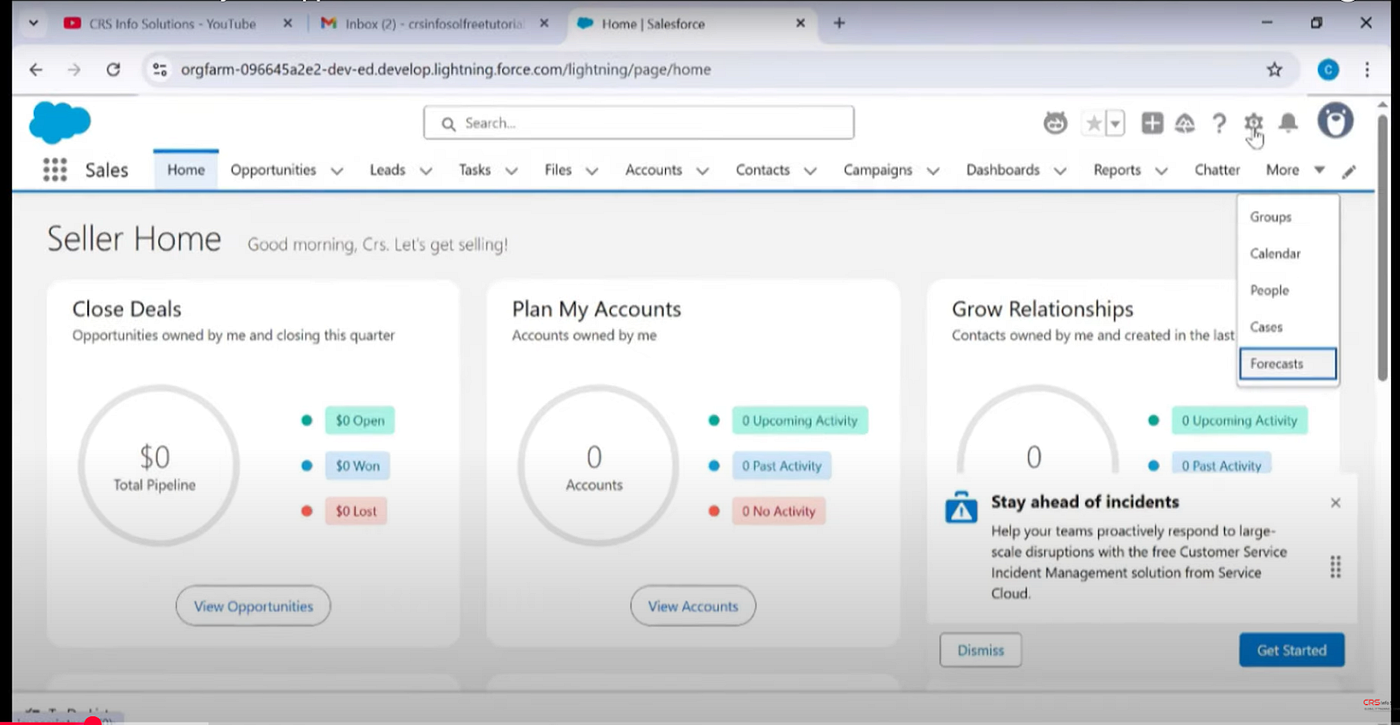Expand the Files dropdown chevron
This screenshot has height=725, width=1400.
(x=592, y=171)
